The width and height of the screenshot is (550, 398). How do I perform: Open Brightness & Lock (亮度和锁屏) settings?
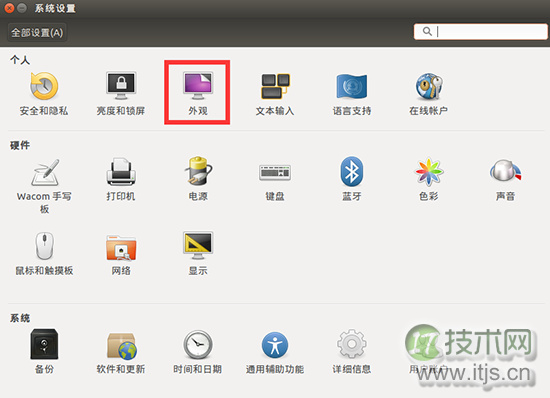pyautogui.click(x=121, y=93)
